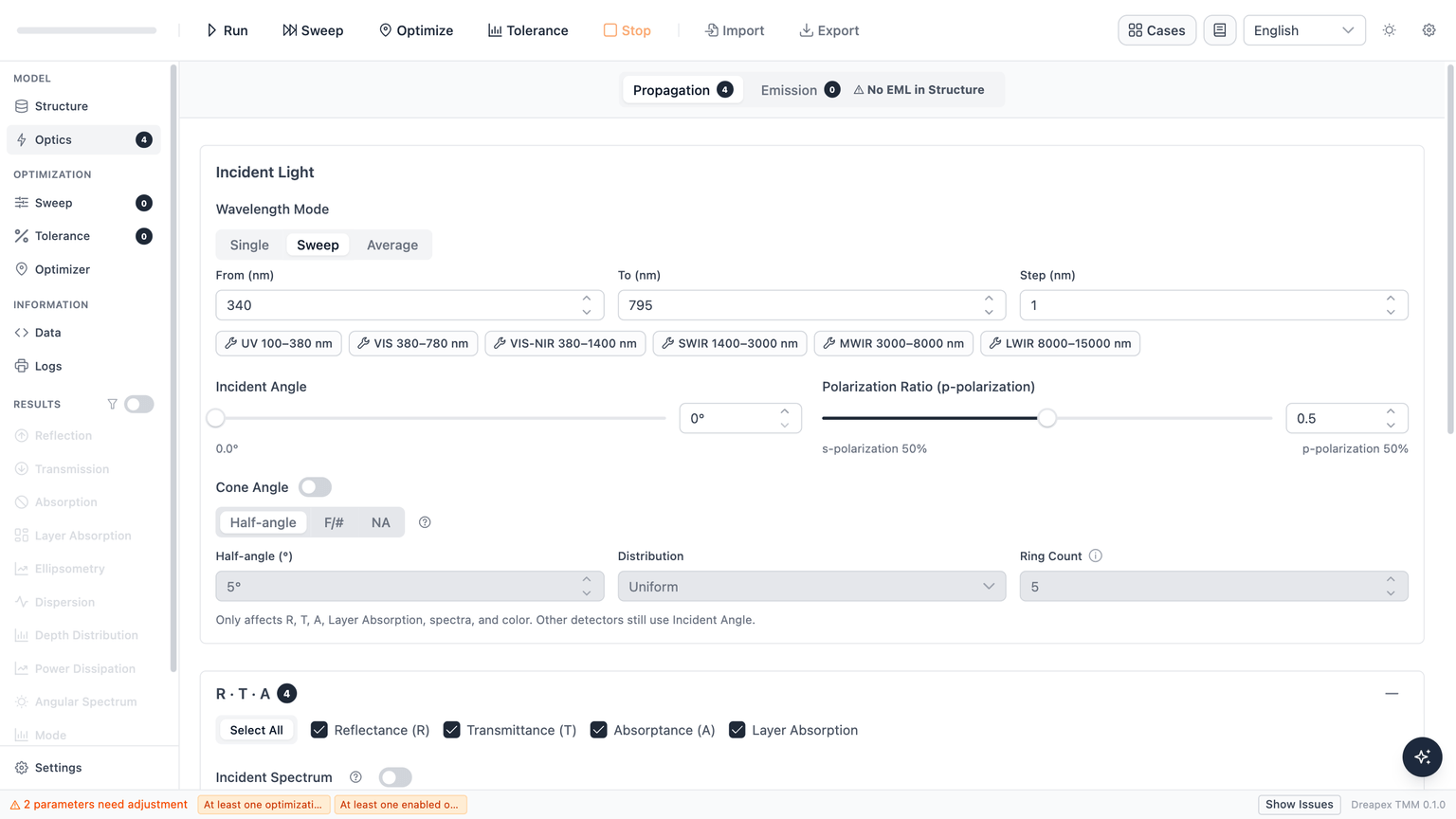Enable the Cone Angle toggle
This screenshot has height=819, width=1456.
[315, 487]
